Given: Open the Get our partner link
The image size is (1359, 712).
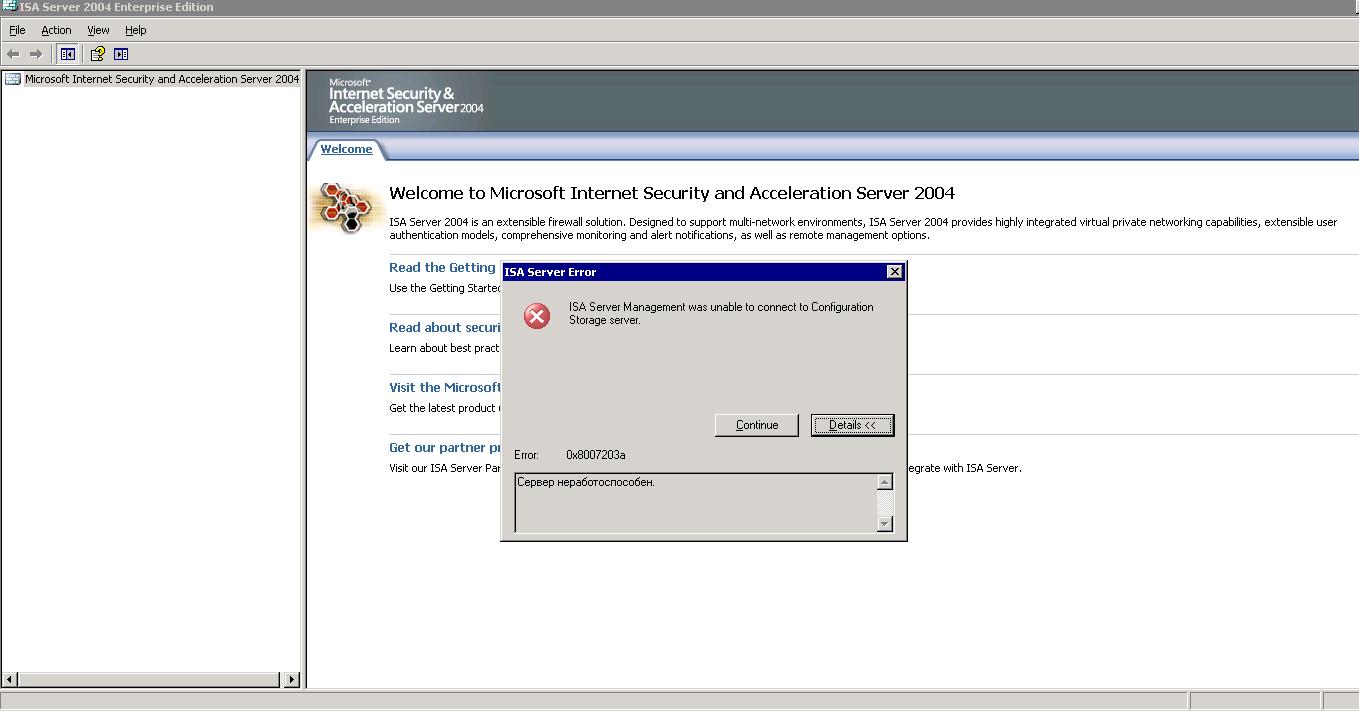Looking at the screenshot, I should [x=445, y=447].
